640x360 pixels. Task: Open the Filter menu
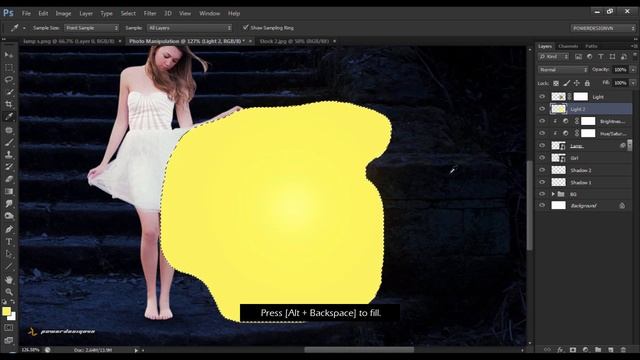(150, 13)
